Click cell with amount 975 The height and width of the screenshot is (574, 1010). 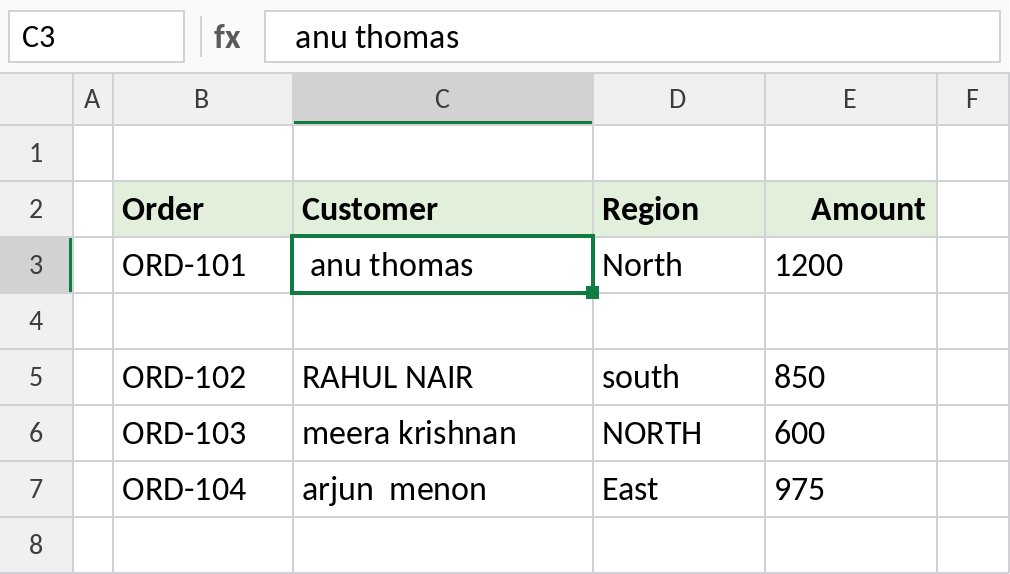[x=851, y=490]
